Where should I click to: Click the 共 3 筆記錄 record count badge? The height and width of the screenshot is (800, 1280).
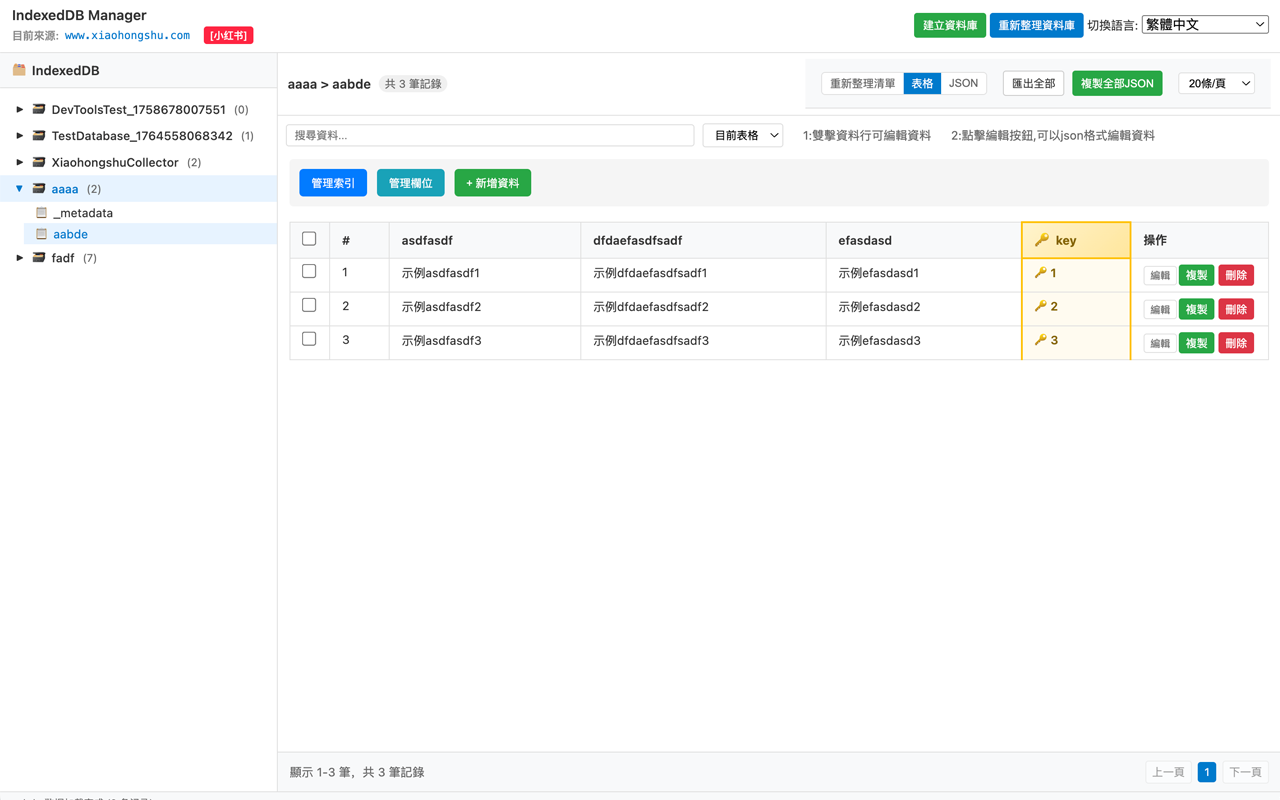[x=413, y=84]
